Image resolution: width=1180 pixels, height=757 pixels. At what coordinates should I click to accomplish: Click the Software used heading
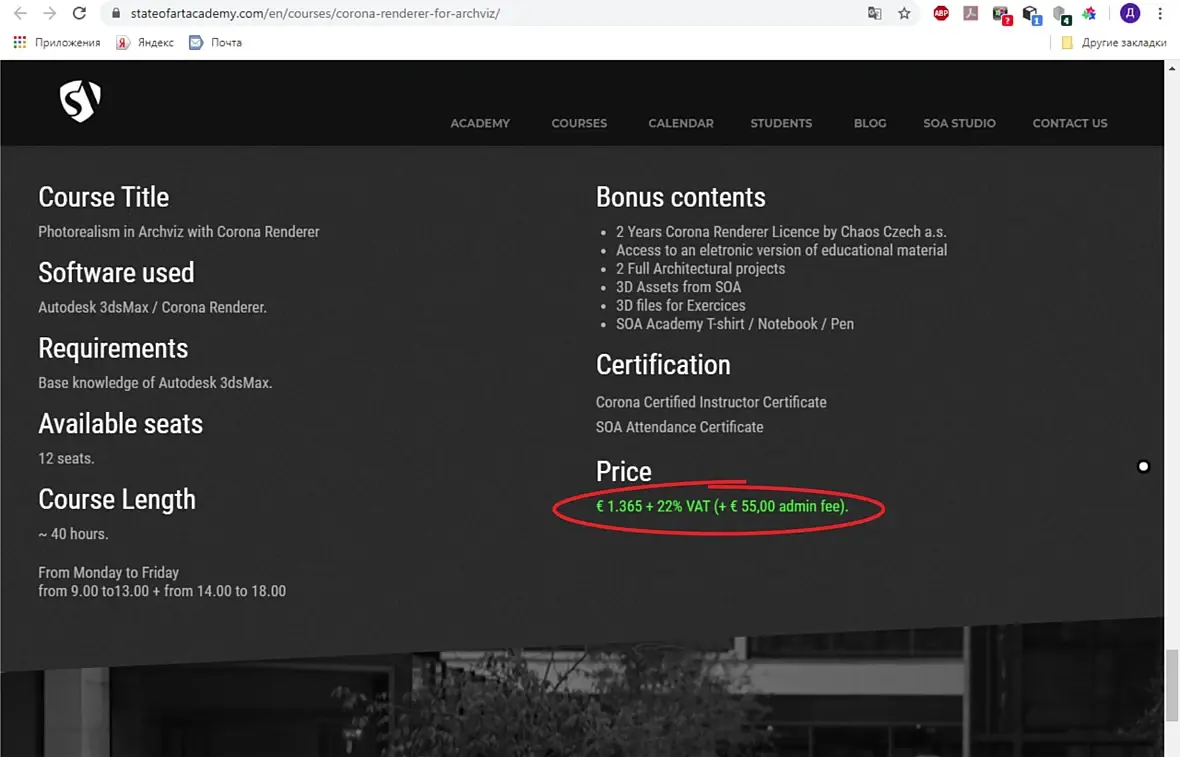click(116, 272)
